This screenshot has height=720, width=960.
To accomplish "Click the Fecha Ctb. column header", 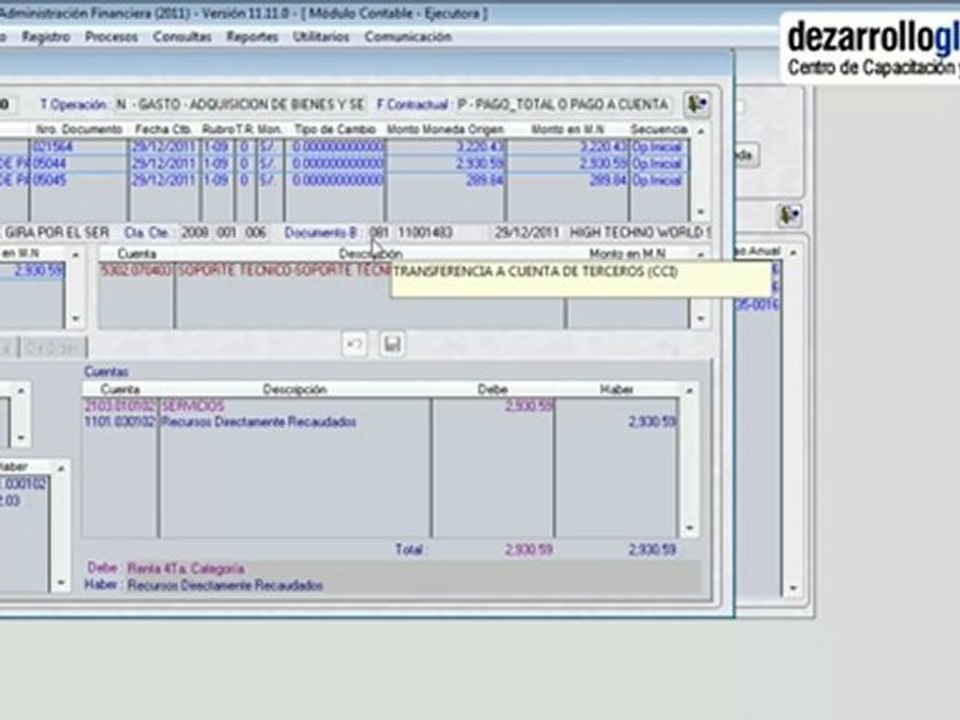I will pos(163,129).
